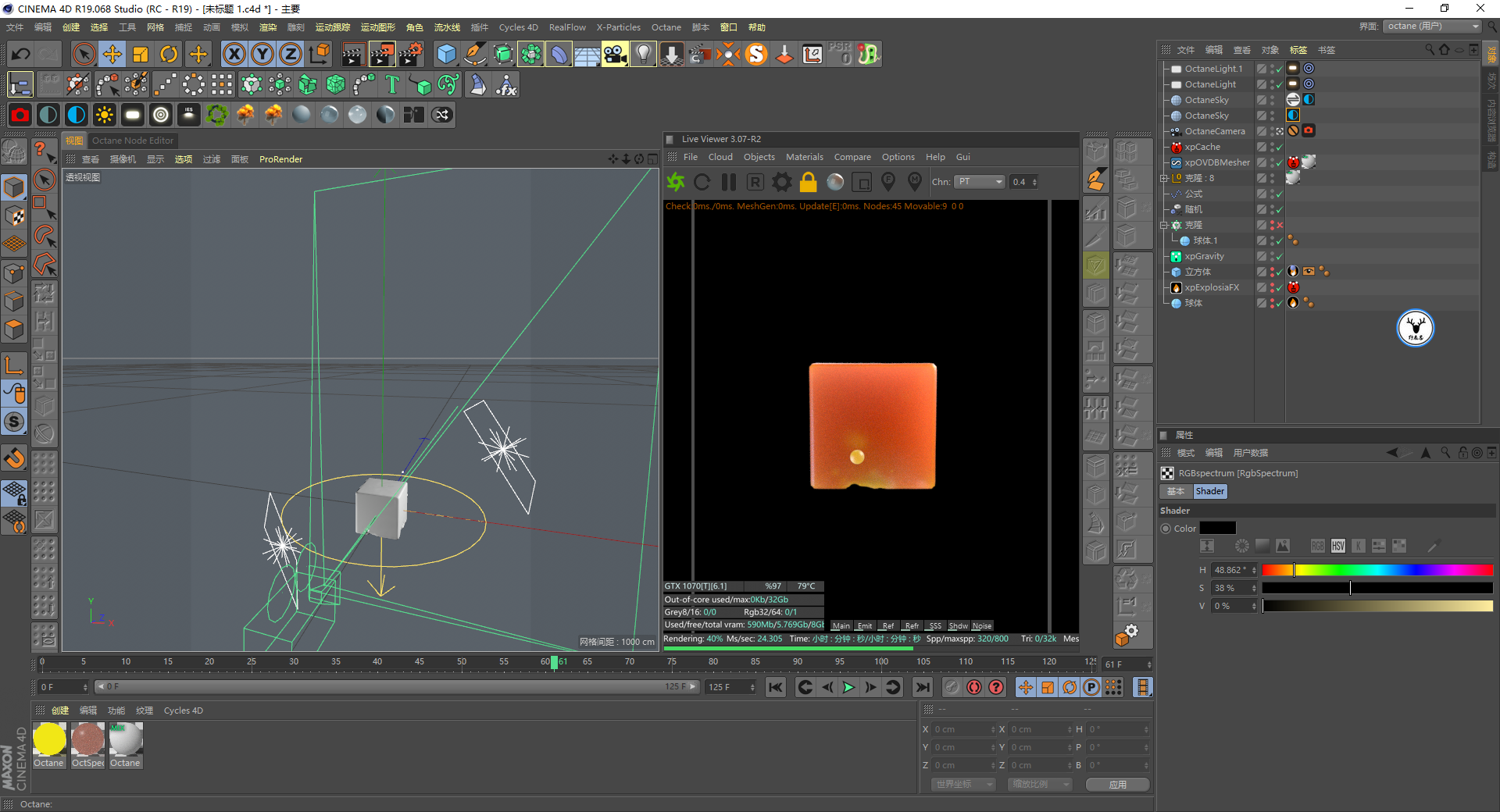Toggle the Z axis lock icon

(290, 54)
